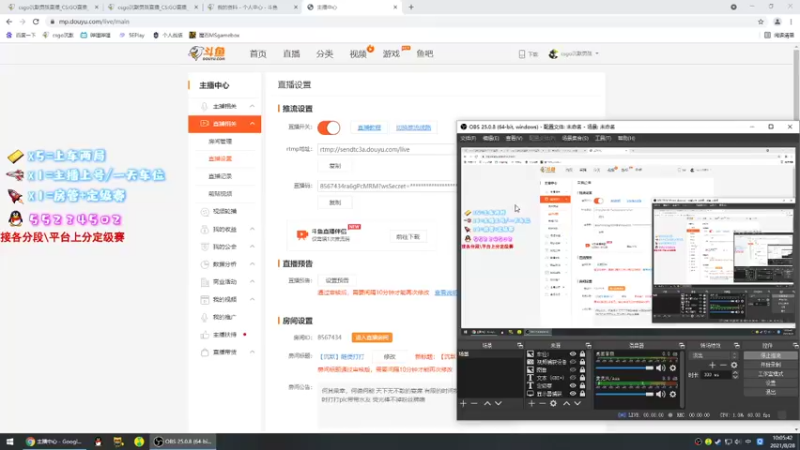800x450 pixels.
Task: Pop out the 来源 dock panel
Action: pyautogui.click(x=588, y=345)
